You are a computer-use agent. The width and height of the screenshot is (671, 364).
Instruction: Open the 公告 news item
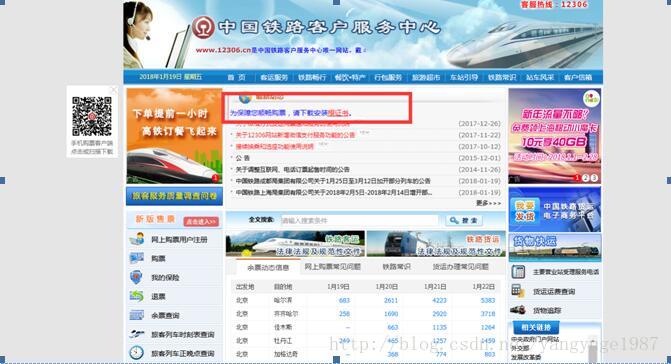[x=243, y=158]
